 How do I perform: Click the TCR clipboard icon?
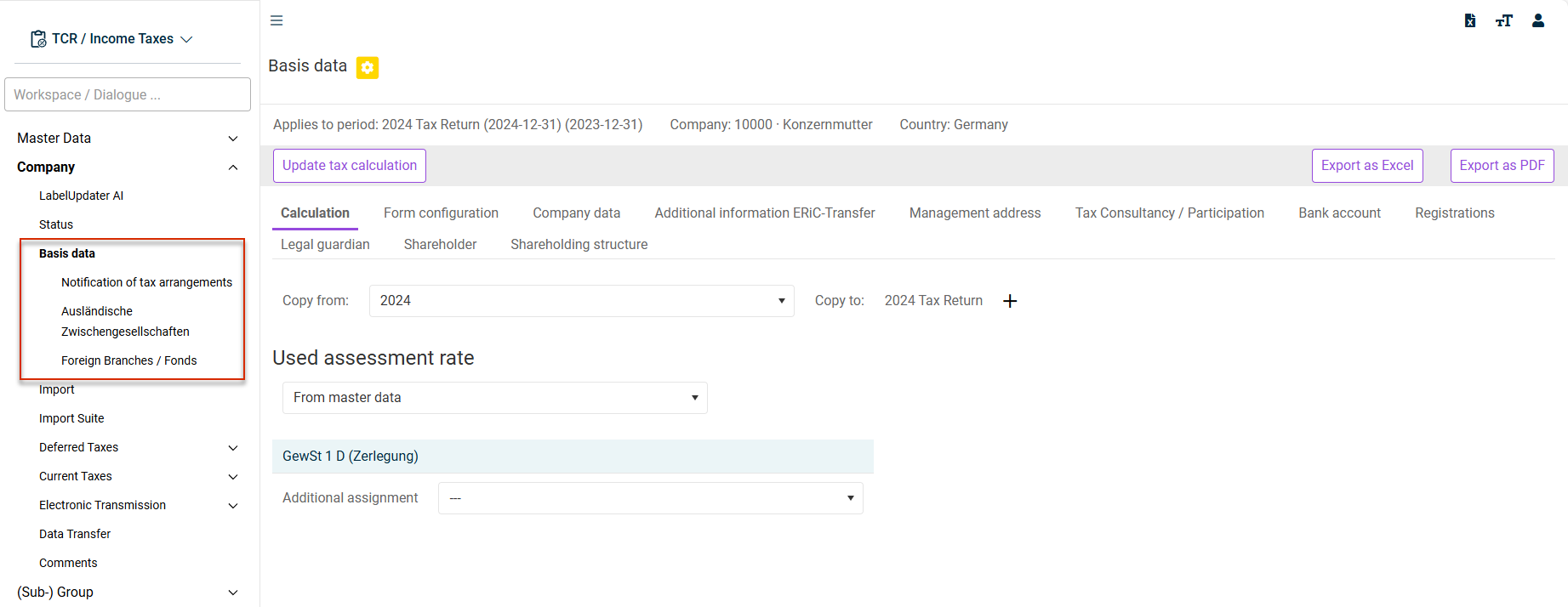[38, 39]
